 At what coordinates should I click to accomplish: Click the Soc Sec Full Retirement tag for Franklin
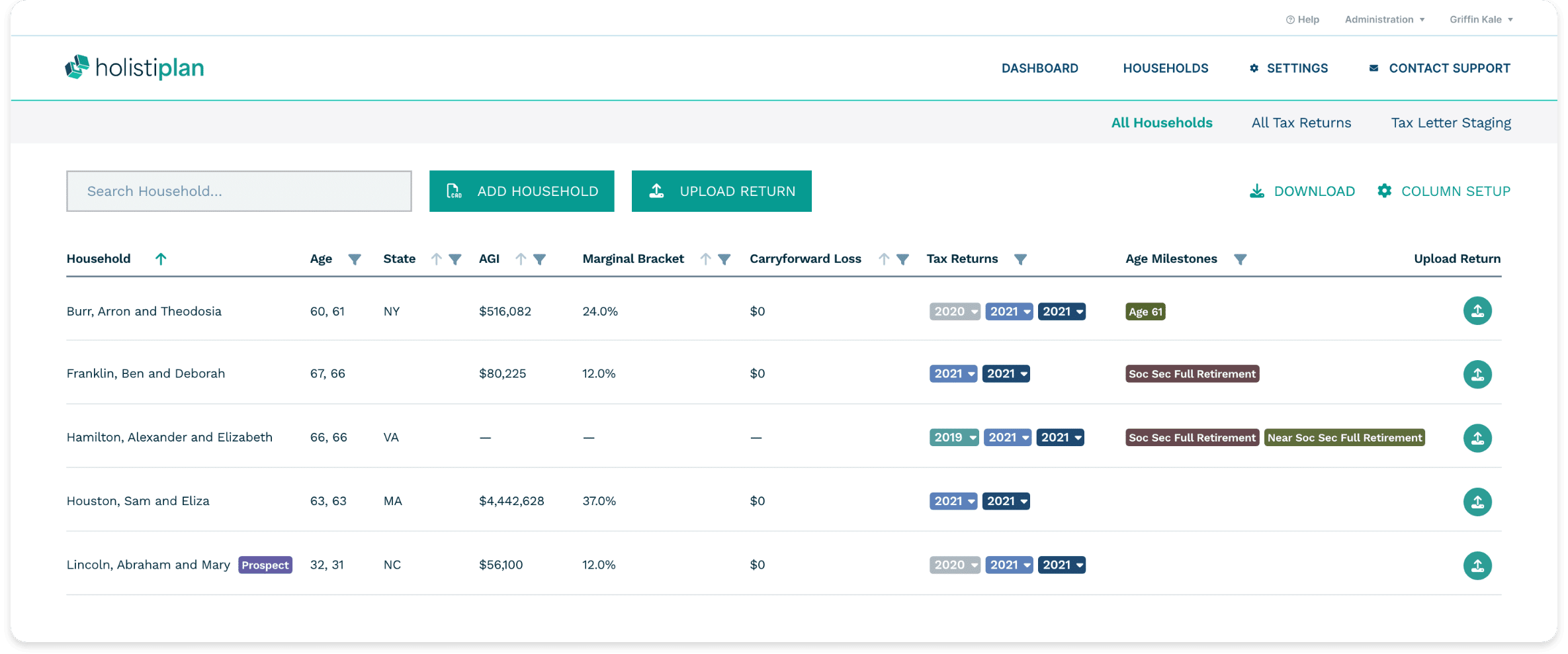(1192, 374)
